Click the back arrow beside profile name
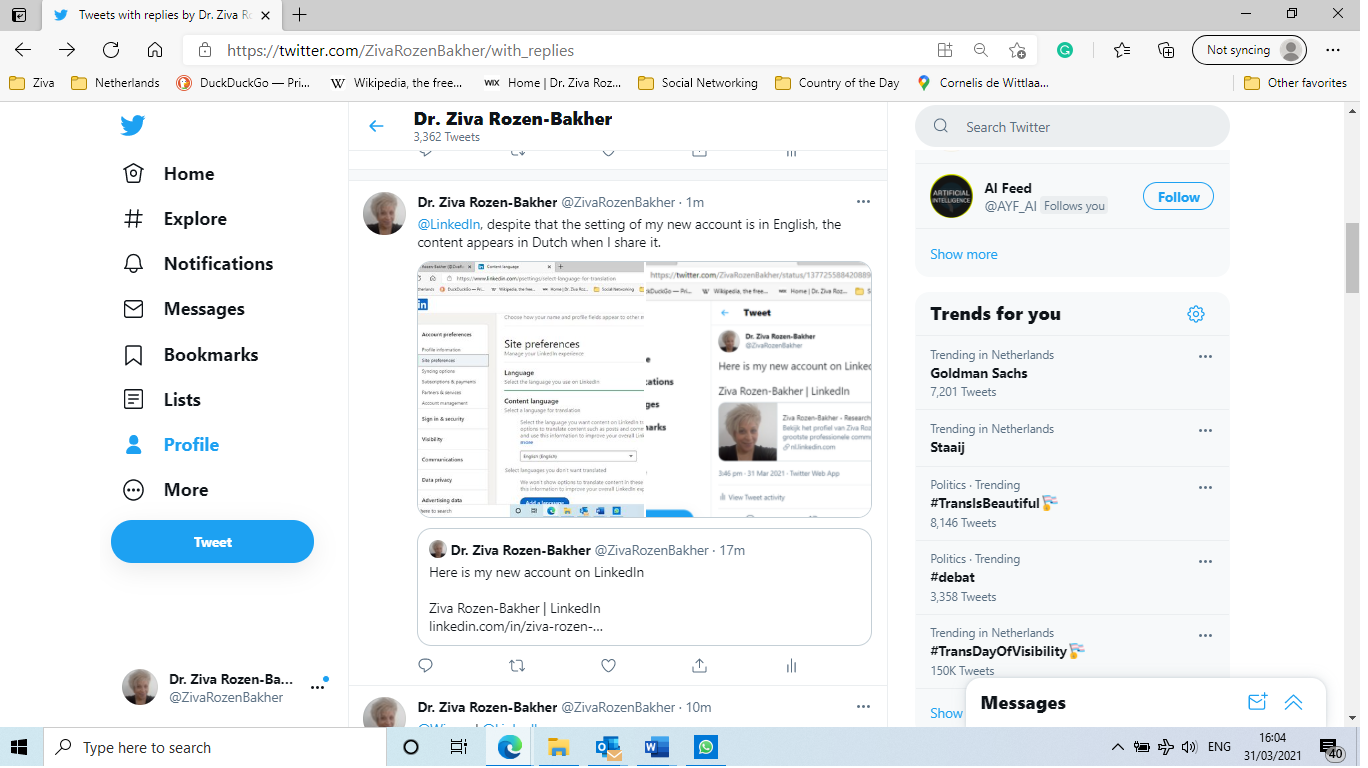The image size is (1368, 768). [376, 126]
